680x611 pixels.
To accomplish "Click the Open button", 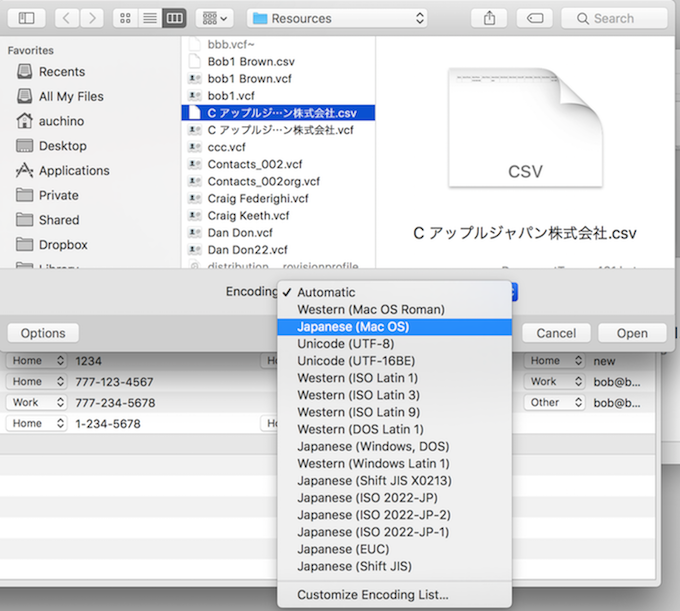I will [632, 333].
